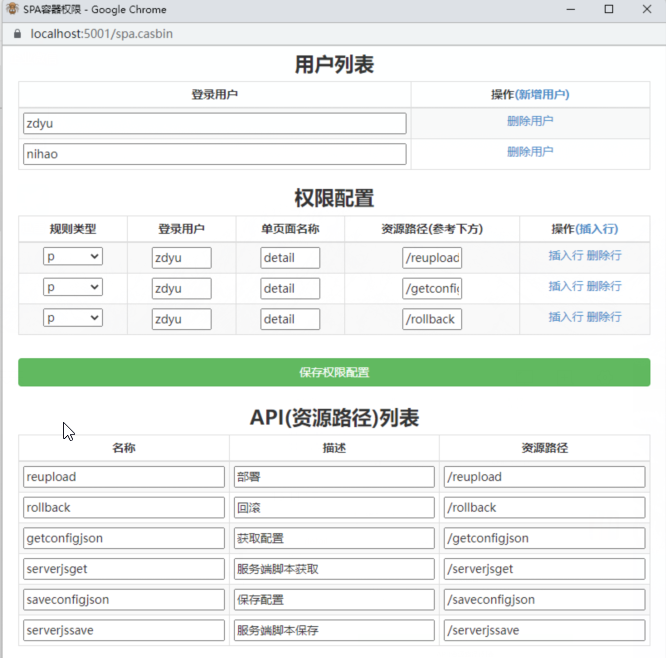This screenshot has width=666, height=658.
Task: Delete user zdyu via its 删除用户 link
Action: point(530,121)
